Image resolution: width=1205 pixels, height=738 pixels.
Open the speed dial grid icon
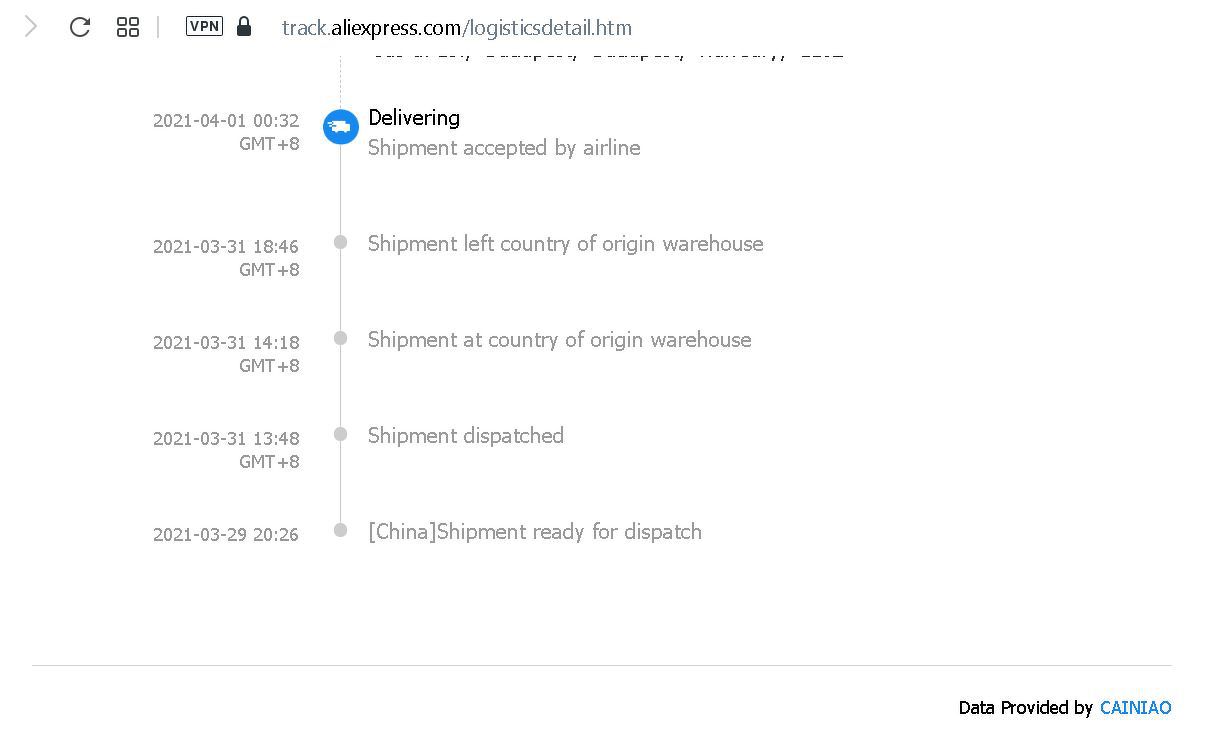128,27
